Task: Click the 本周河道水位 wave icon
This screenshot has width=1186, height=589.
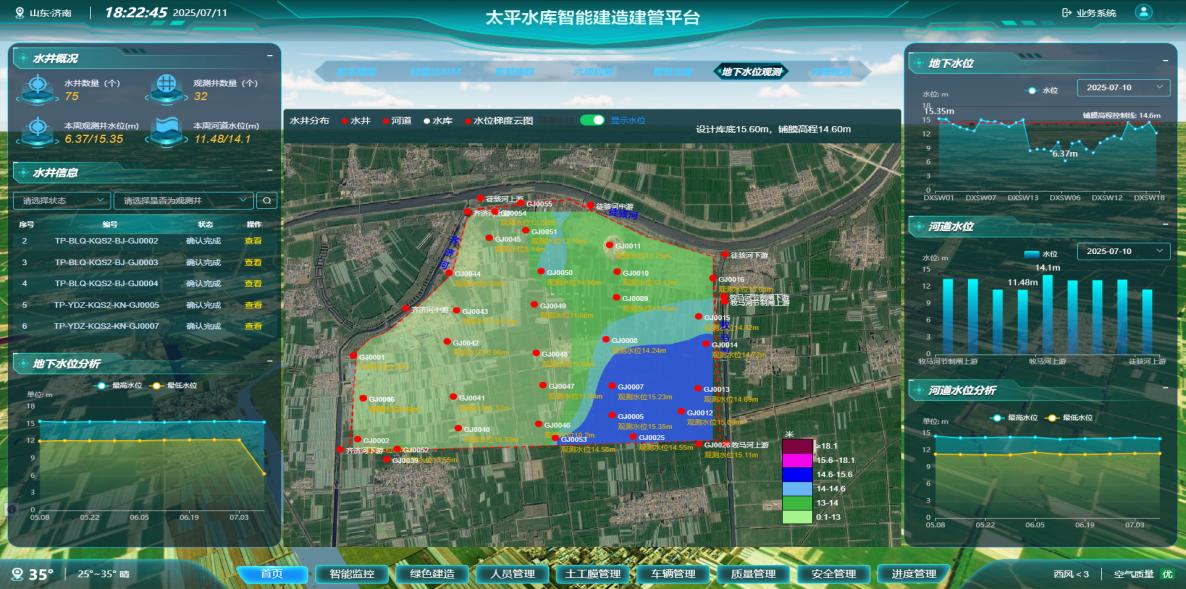Action: pos(166,131)
